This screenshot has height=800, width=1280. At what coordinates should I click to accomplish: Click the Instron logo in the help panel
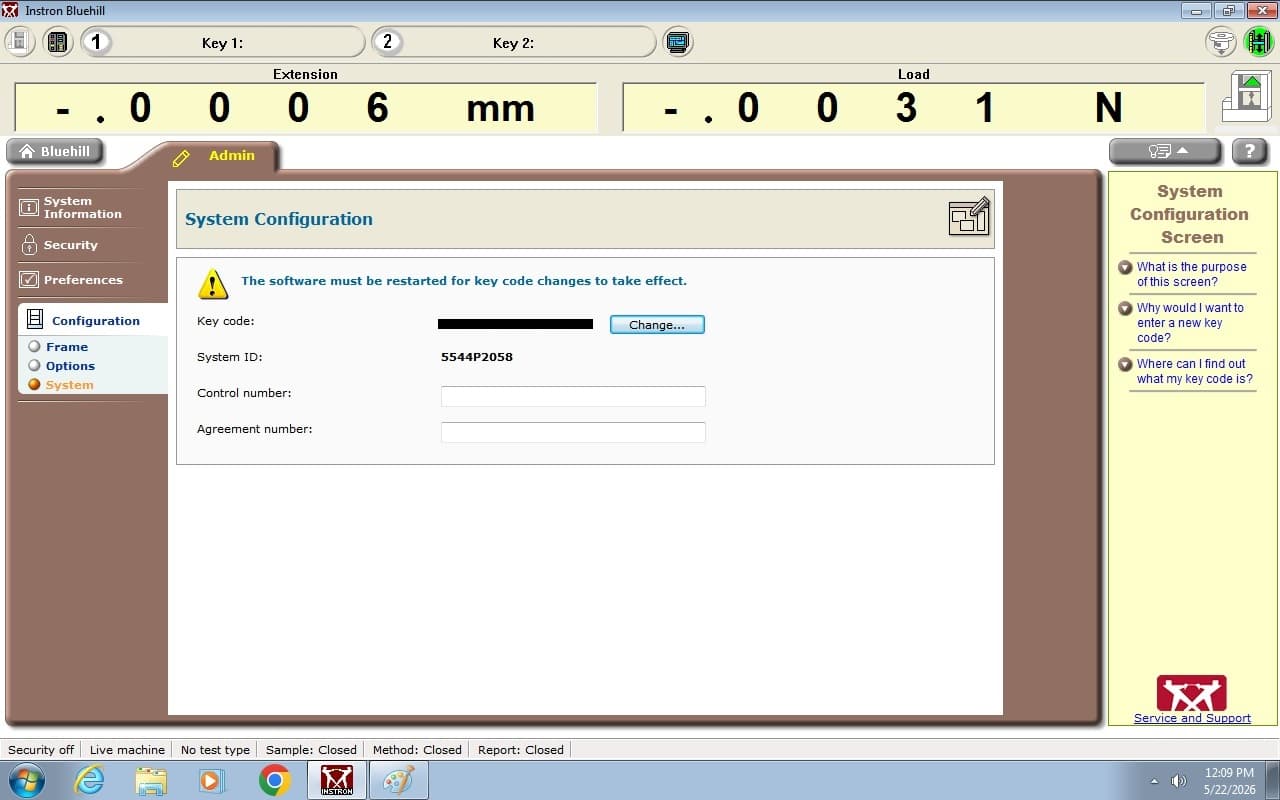(1191, 693)
